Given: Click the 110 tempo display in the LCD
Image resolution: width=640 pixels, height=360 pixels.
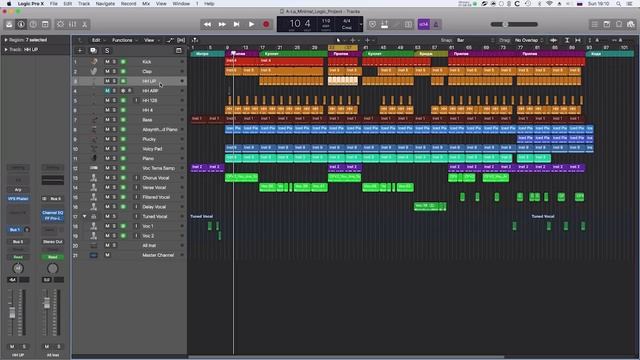Looking at the screenshot, I should coord(326,22).
